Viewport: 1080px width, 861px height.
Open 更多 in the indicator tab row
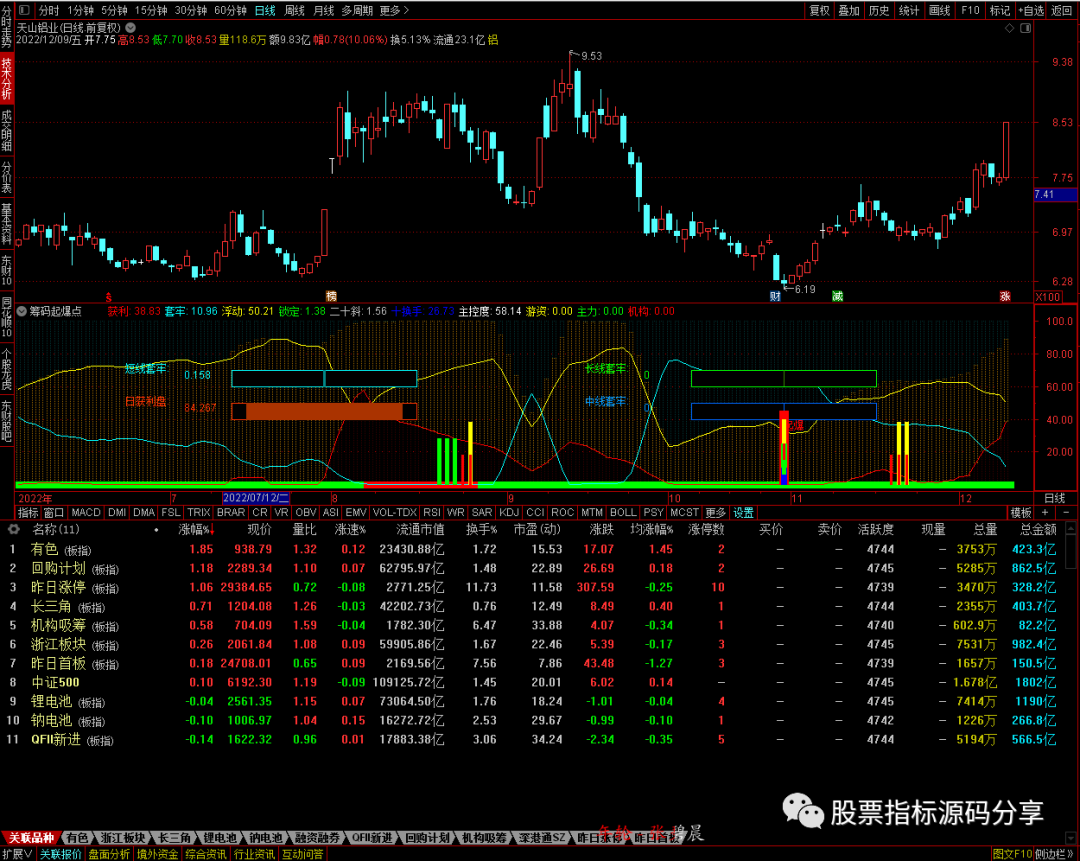(716, 512)
